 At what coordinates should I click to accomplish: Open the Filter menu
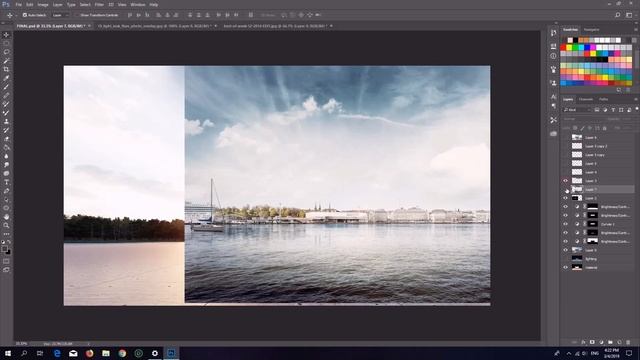coord(99,4)
